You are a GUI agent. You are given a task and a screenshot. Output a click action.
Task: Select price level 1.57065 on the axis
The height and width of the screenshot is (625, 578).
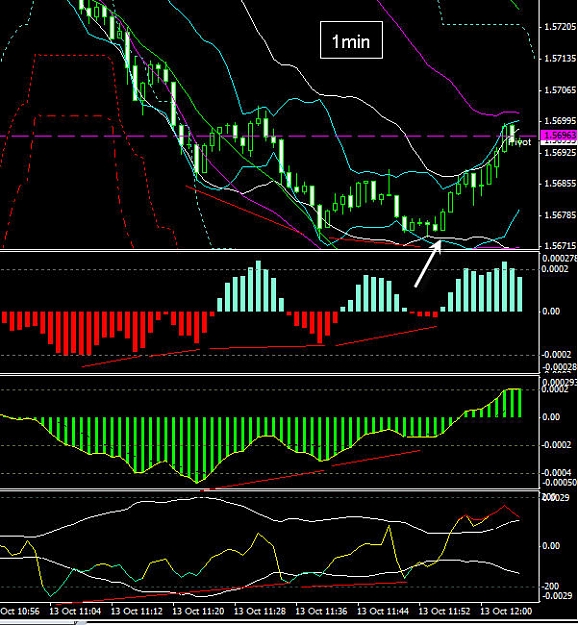point(560,90)
